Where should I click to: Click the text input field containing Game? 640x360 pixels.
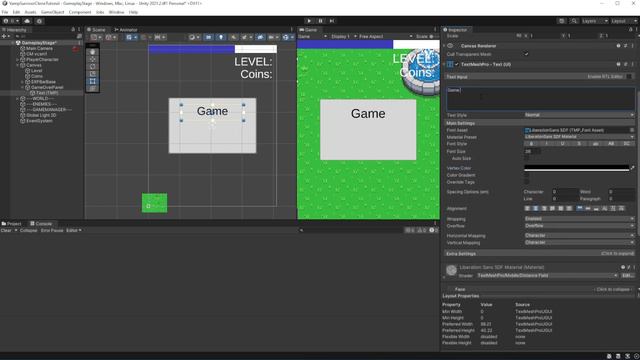click(x=541, y=98)
